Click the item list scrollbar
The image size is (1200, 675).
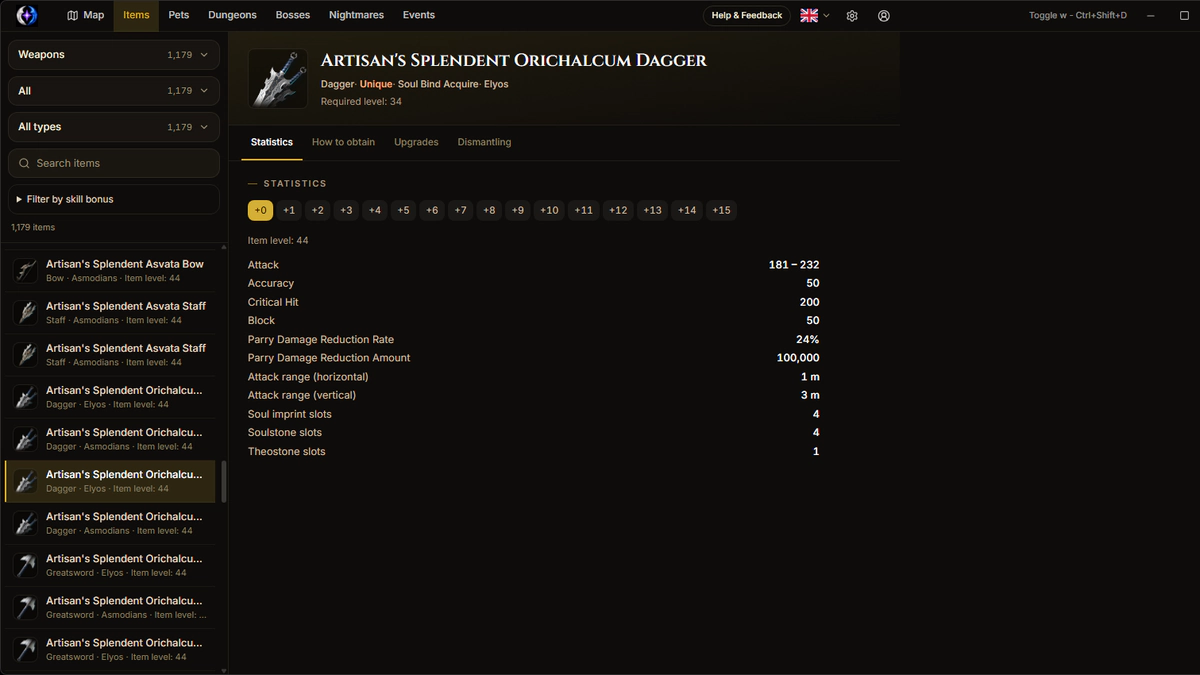[x=224, y=482]
